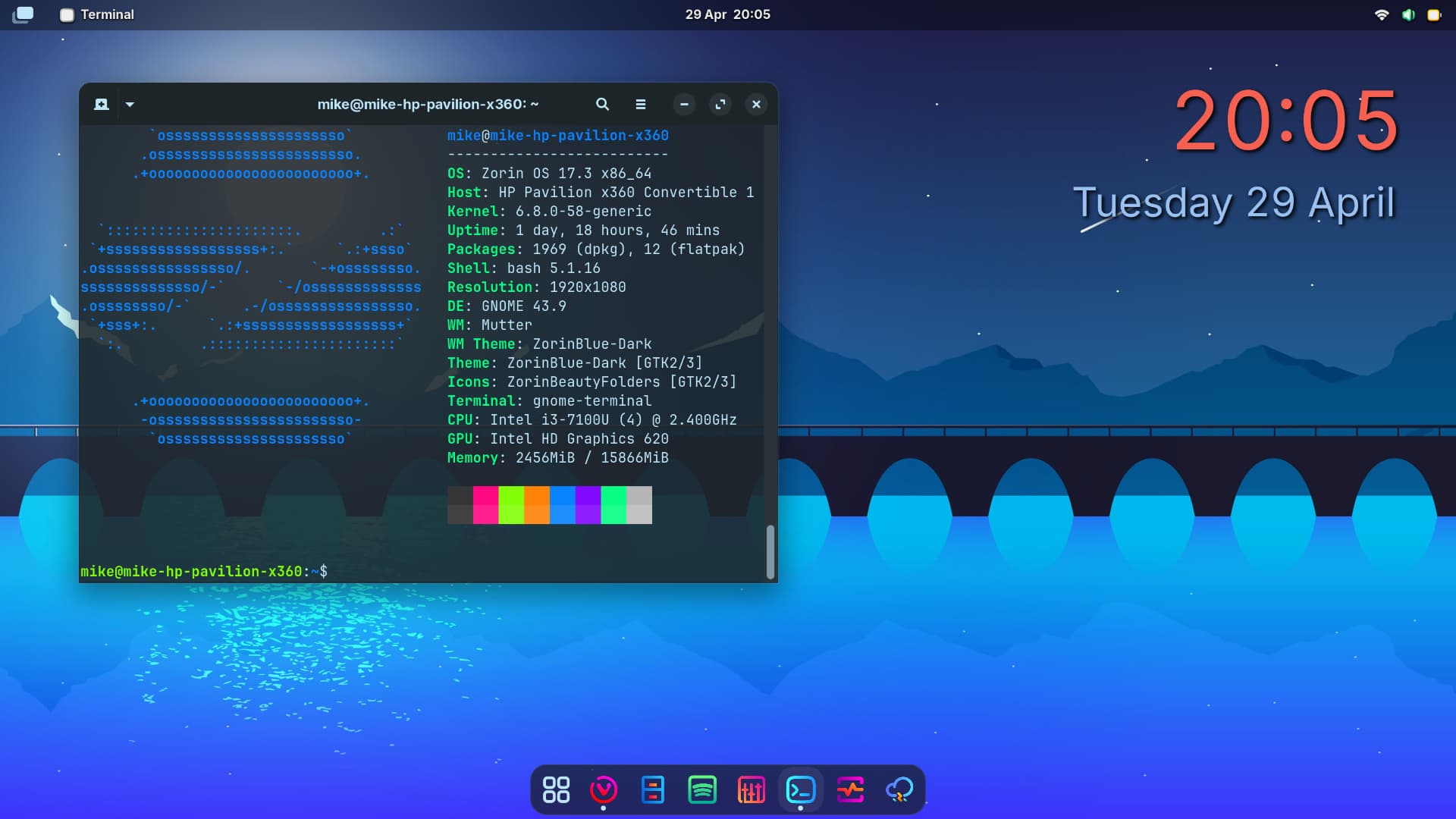The image size is (1456, 819).
Task: Focus the Terminal dock icon
Action: coord(801,789)
